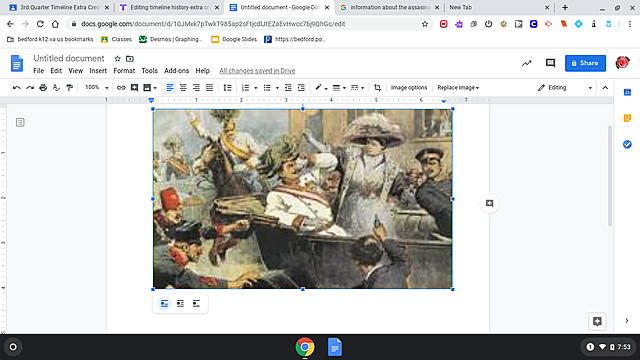
Task: Increase the indent
Action: [x=301, y=88]
